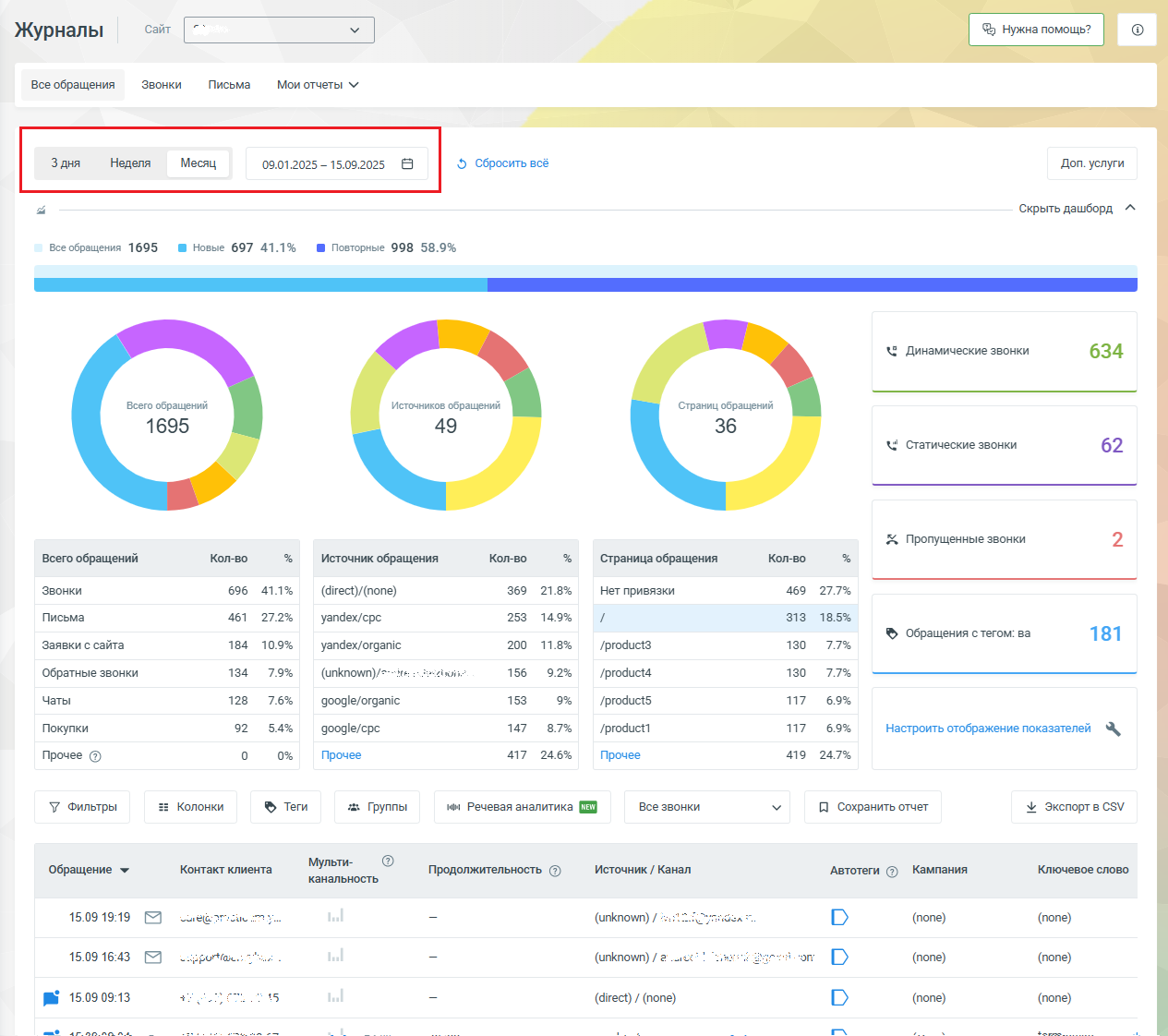Click the small chart icon above dashboard legend
1168x1036 pixels.
[x=41, y=211]
